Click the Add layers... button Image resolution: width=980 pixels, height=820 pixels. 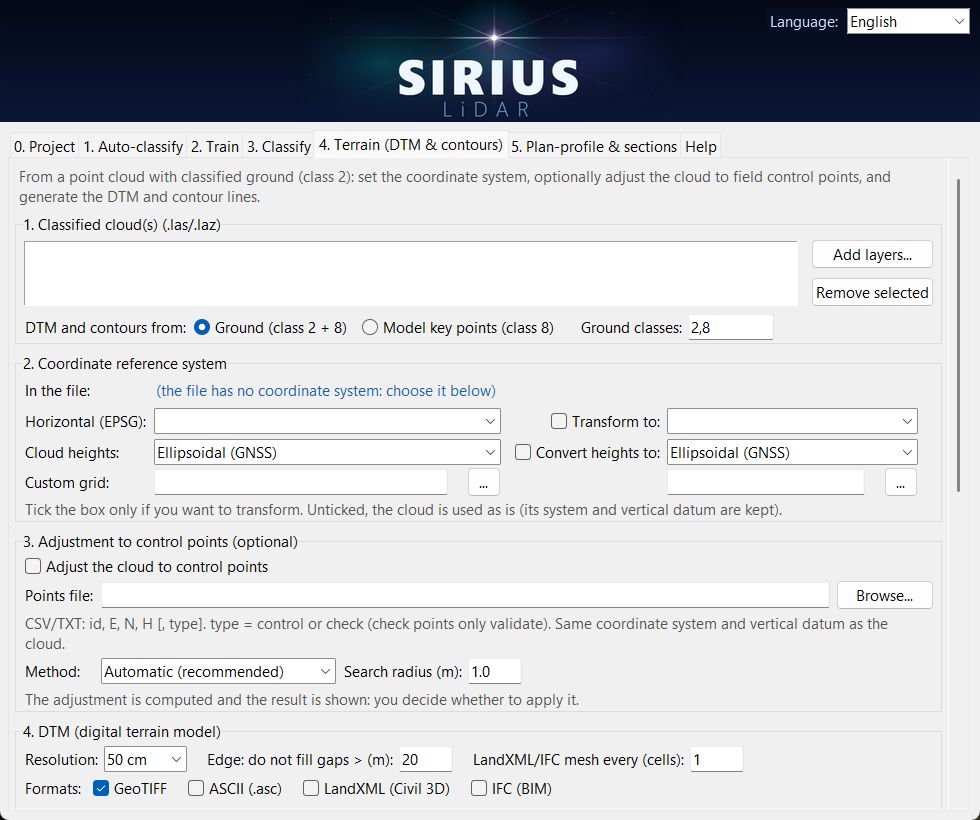point(872,254)
